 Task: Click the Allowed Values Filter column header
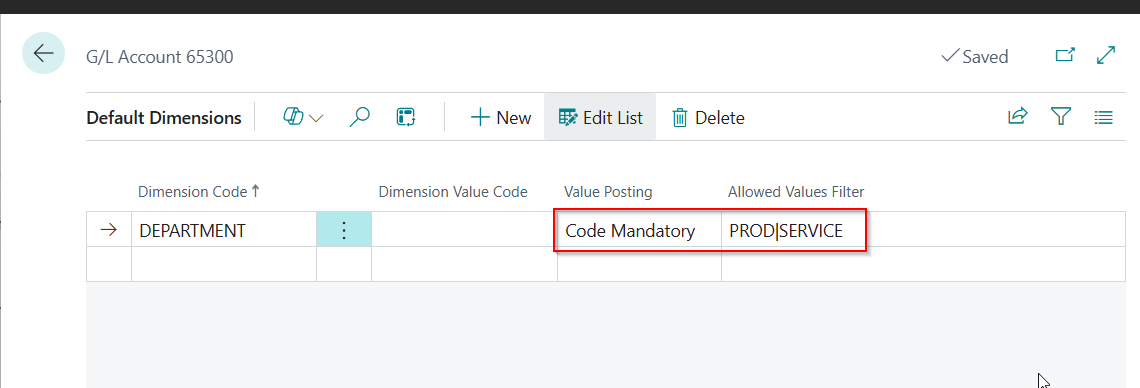(796, 192)
